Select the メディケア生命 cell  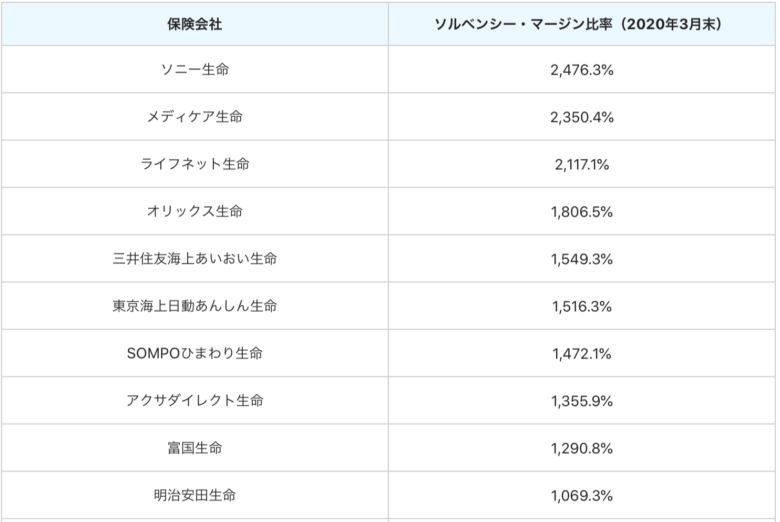pos(195,116)
